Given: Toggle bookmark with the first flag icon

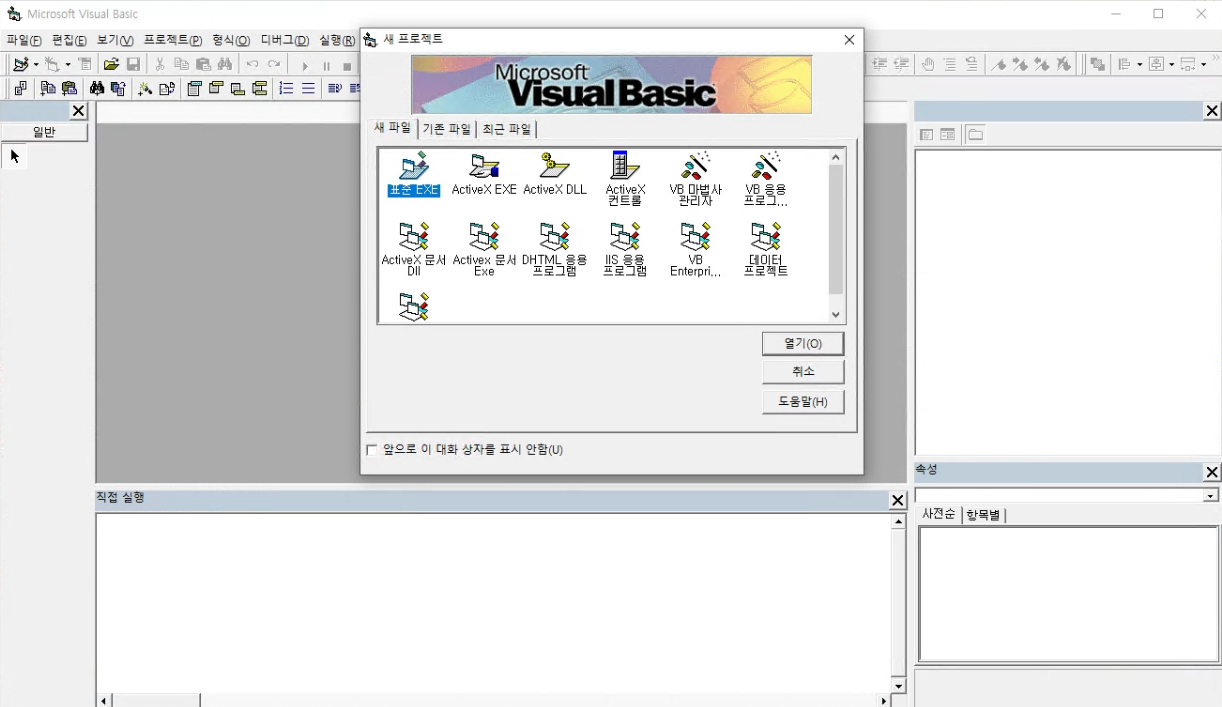Looking at the screenshot, I should pos(998,64).
